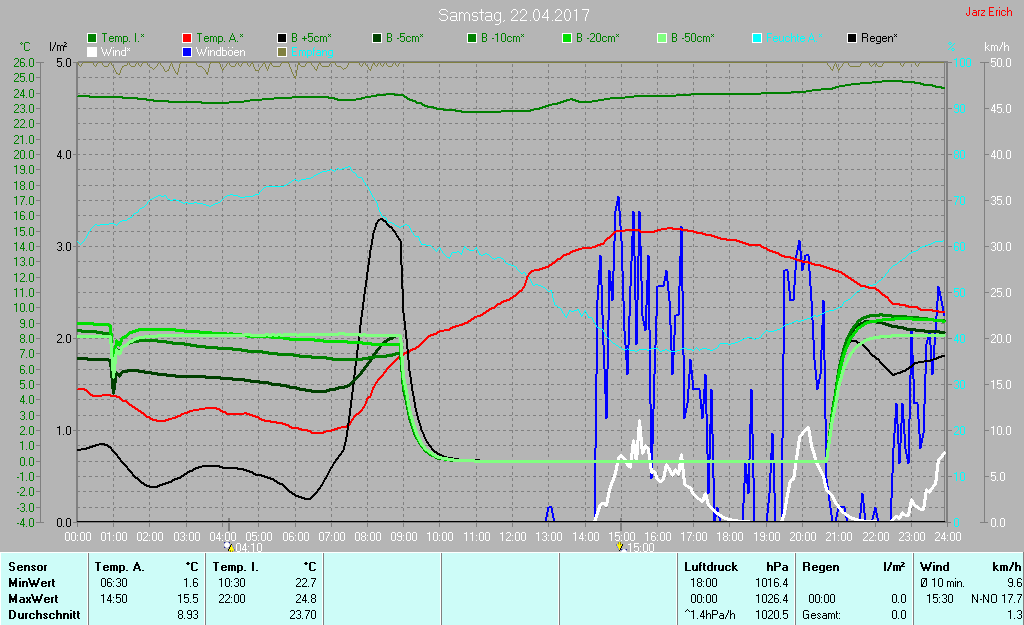Viewport: 1024px width, 625px height.
Task: Click the sunrise marker icon at 04:10
Action: (229, 546)
